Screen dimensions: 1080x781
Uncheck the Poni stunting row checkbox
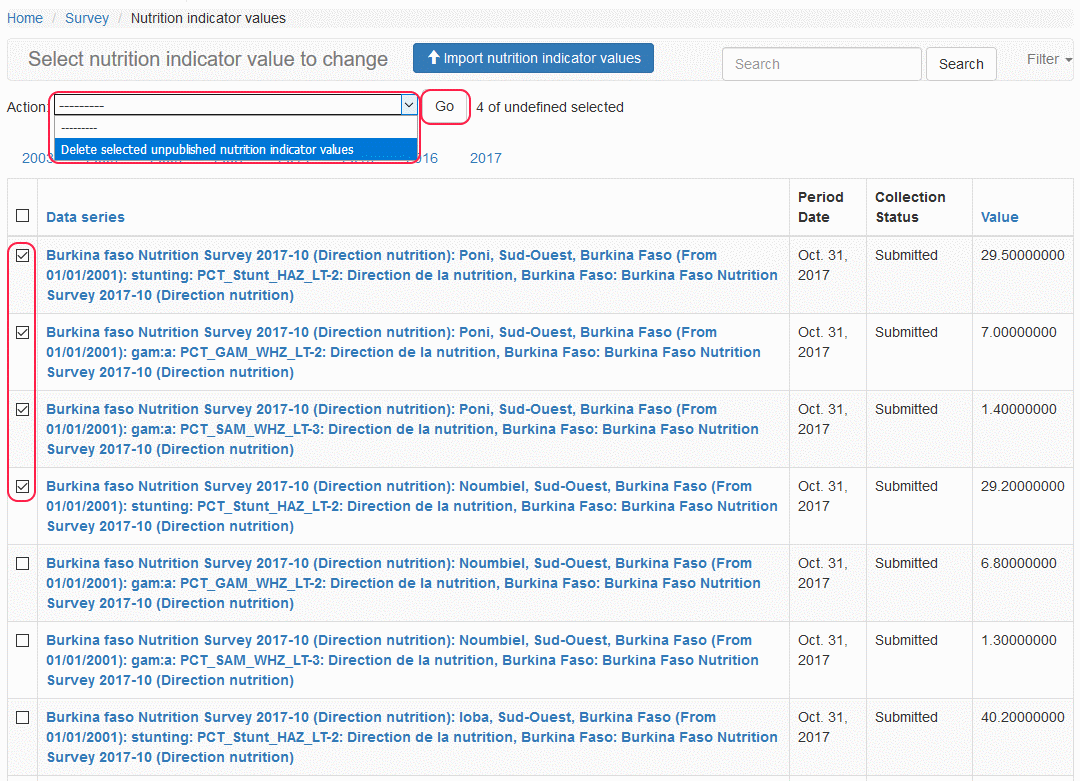click(x=23, y=255)
